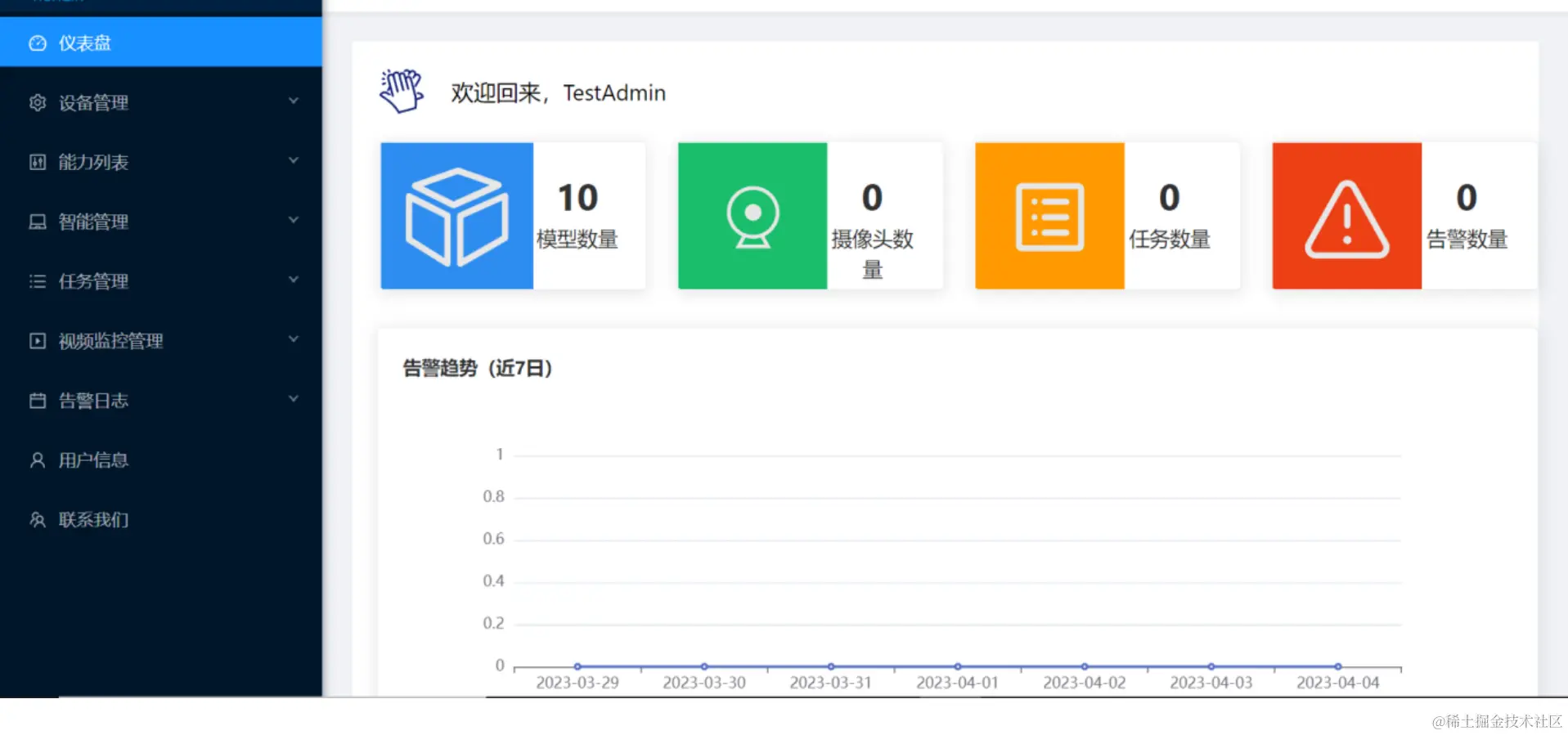Click the chart data point for 2023-04-02
The width and height of the screenshot is (1568, 735).
[1085, 666]
